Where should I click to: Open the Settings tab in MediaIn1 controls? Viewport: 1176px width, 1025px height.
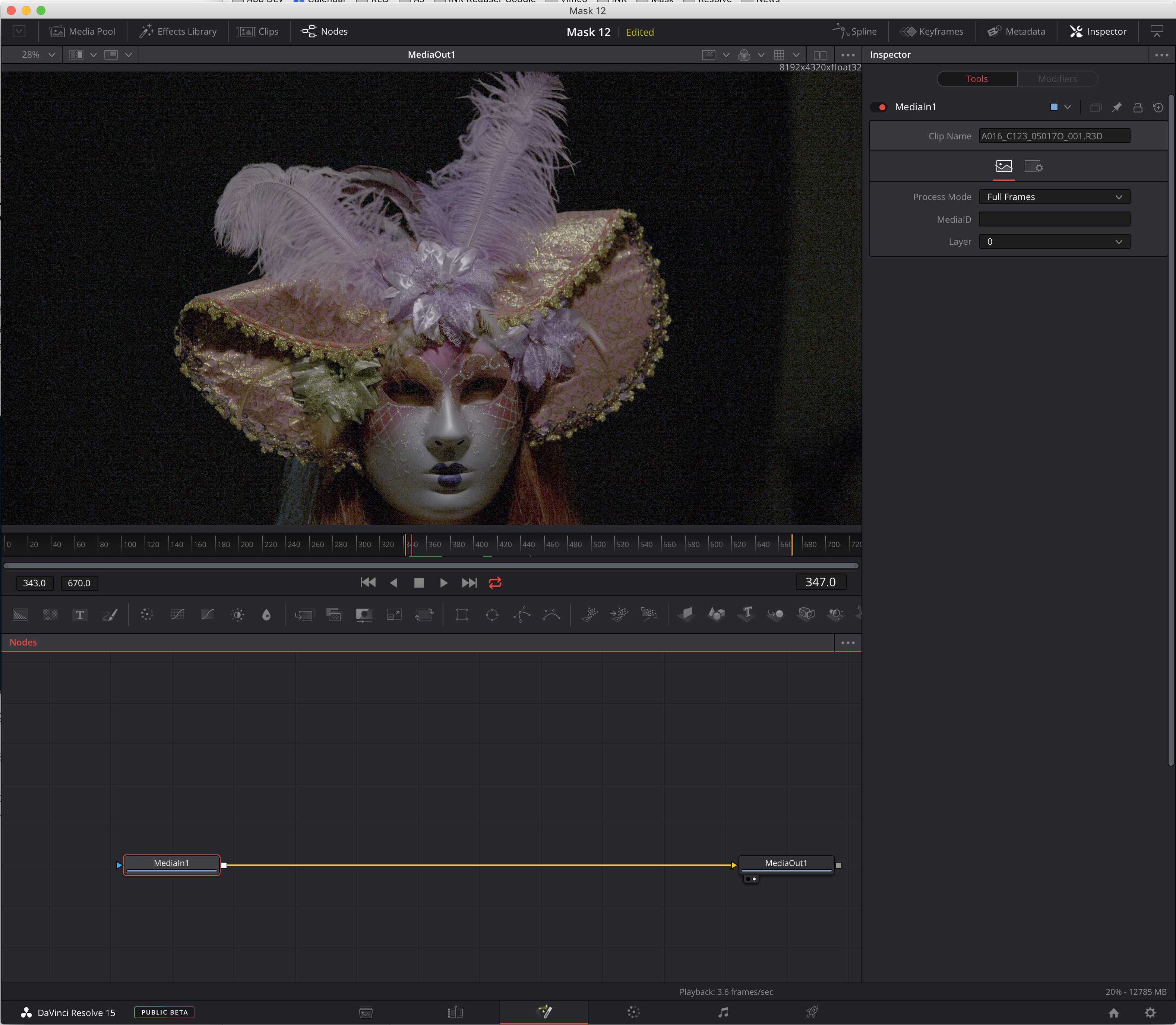(1034, 166)
